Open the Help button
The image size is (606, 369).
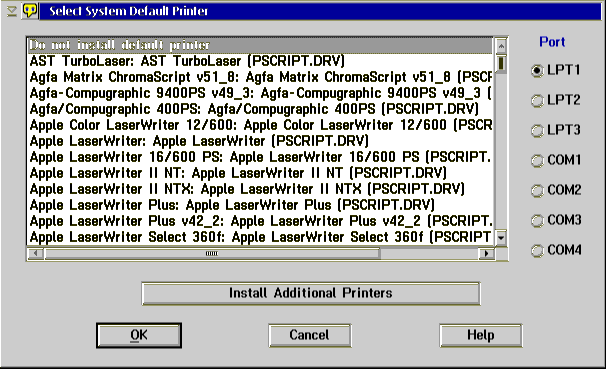point(480,335)
